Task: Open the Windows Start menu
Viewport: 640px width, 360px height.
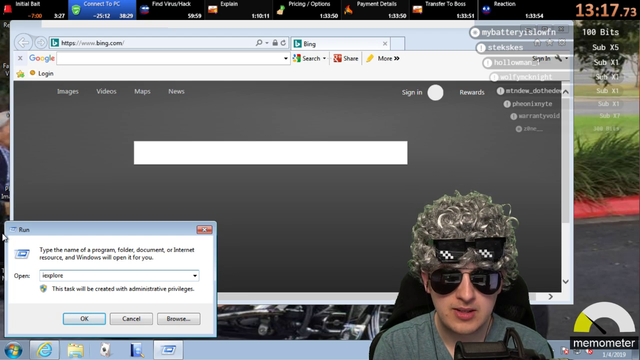Action: [13, 350]
